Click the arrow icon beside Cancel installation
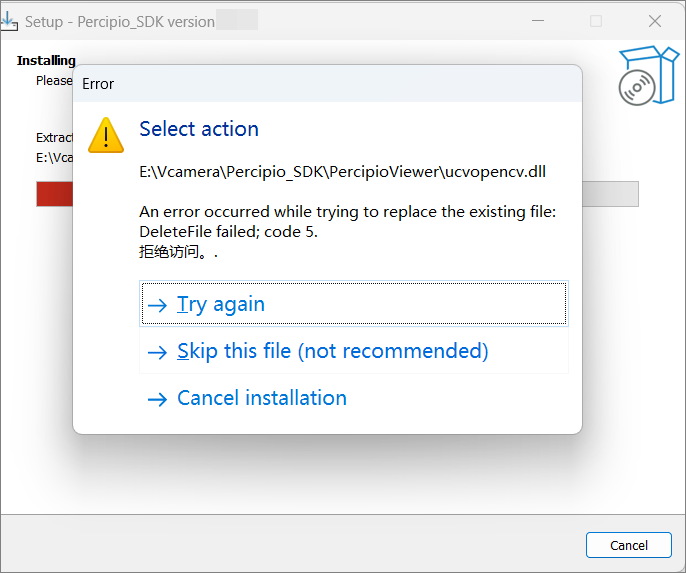Screen dimensions: 686x573 [157, 399]
